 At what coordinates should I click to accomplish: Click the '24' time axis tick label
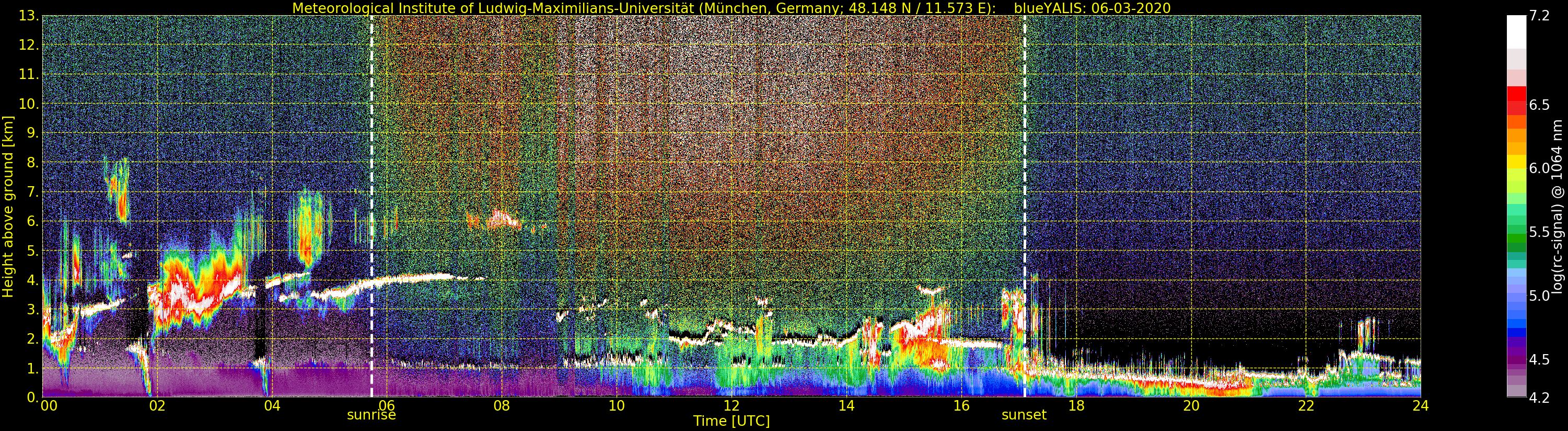1421,406
